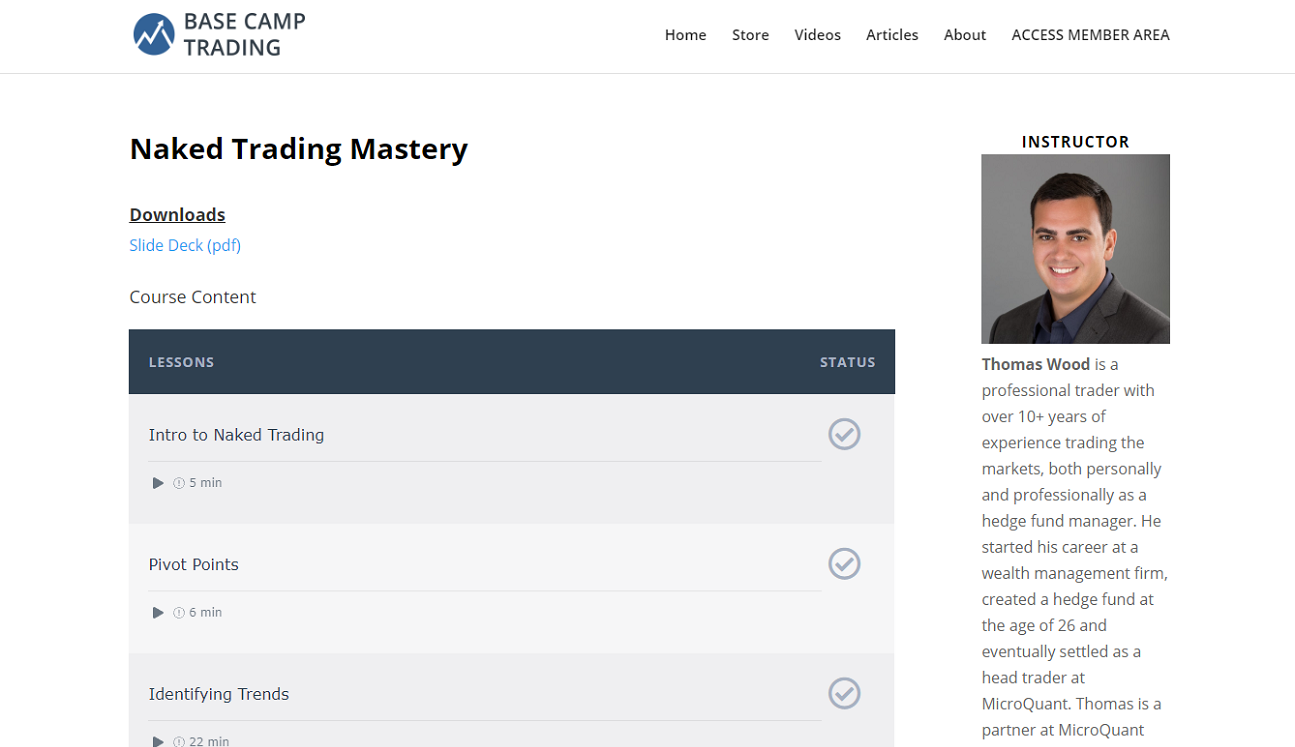This screenshot has width=1295, height=747.
Task: Open the Articles navigation link
Action: 892,35
